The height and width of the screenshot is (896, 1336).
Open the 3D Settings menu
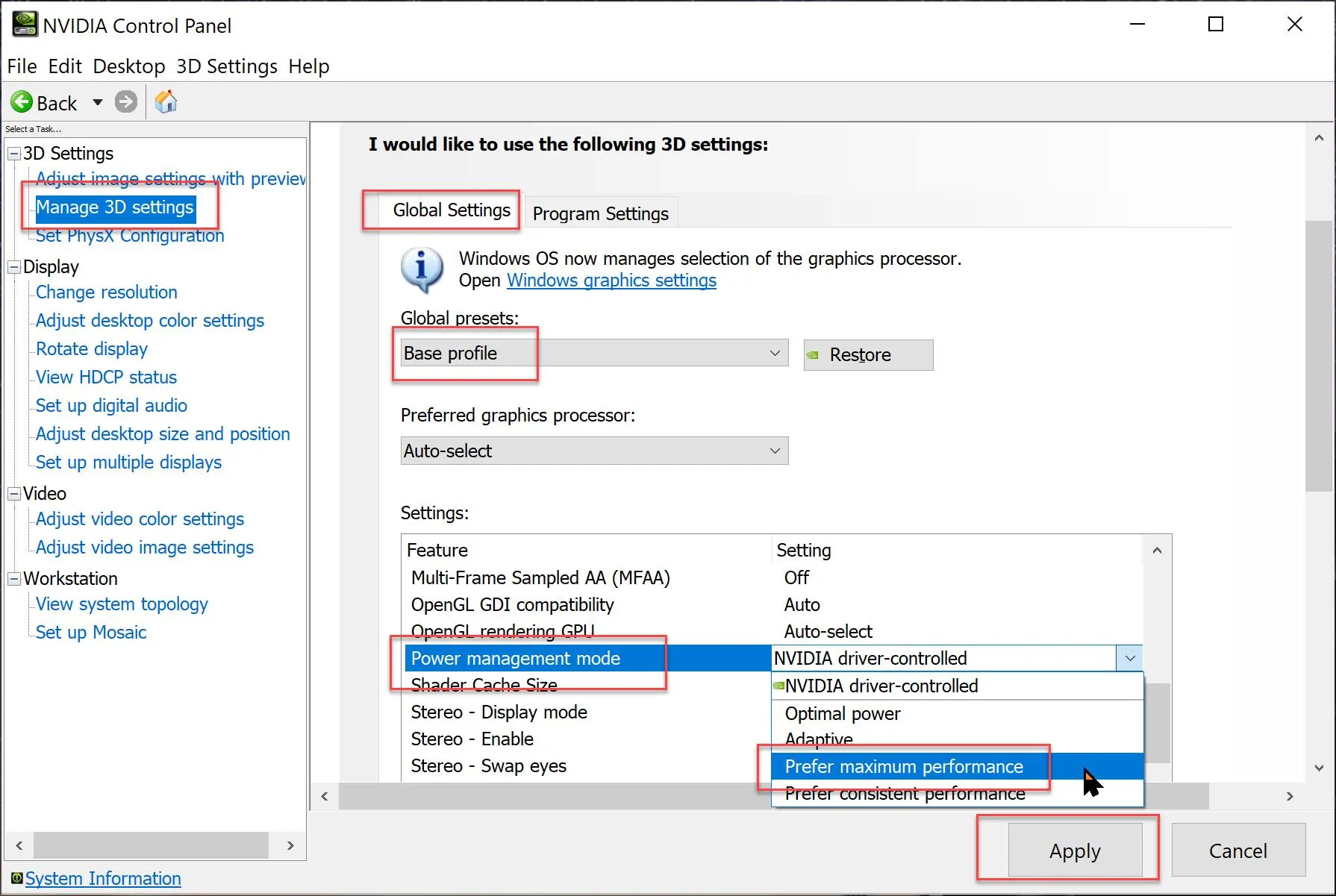coord(227,66)
